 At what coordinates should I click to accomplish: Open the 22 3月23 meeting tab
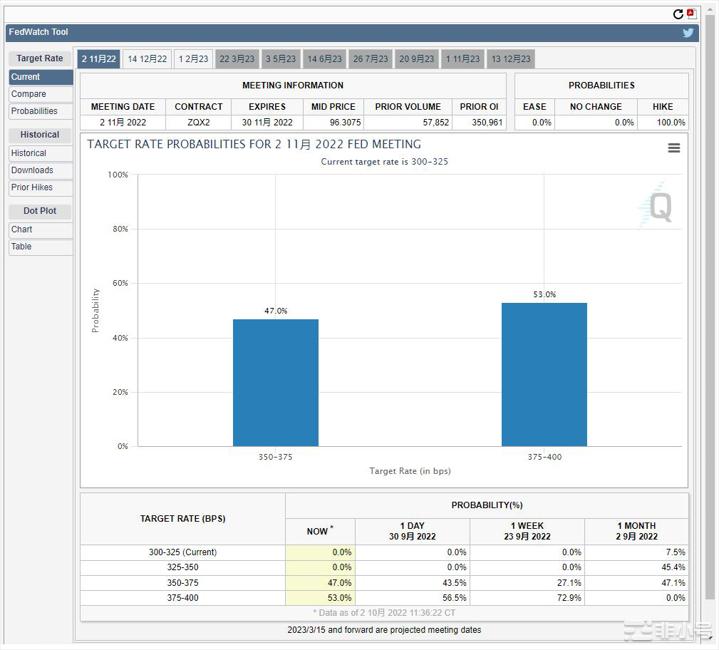click(237, 59)
